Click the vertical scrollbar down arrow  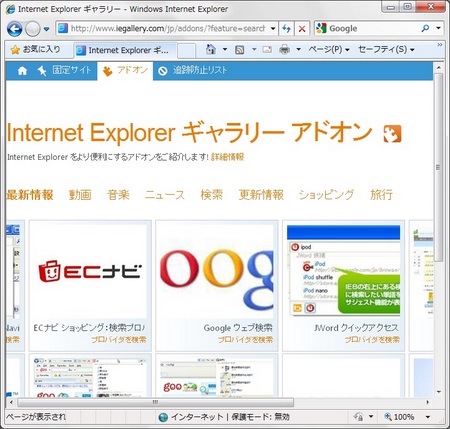click(439, 392)
